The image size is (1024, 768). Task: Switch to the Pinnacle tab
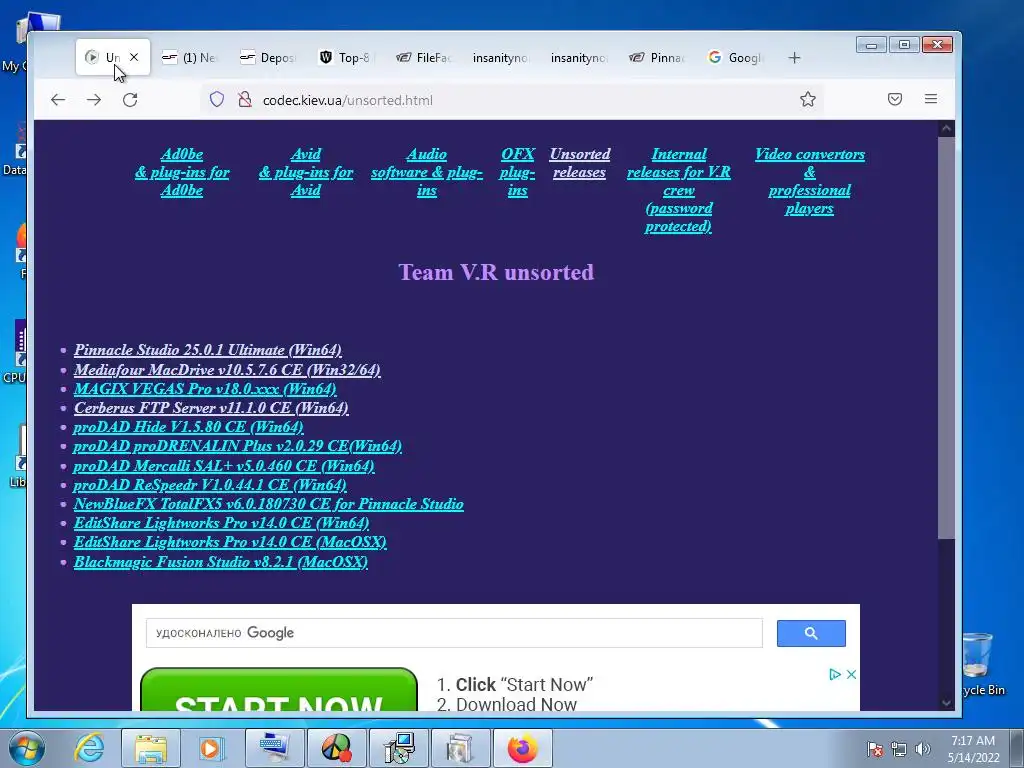658,57
